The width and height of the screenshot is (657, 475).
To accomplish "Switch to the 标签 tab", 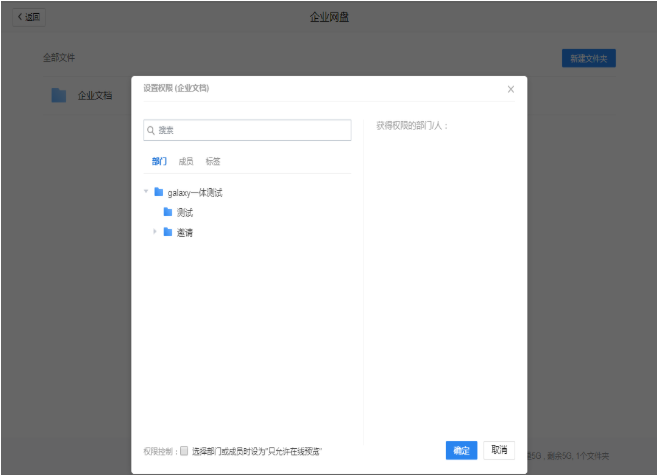I will click(x=213, y=161).
